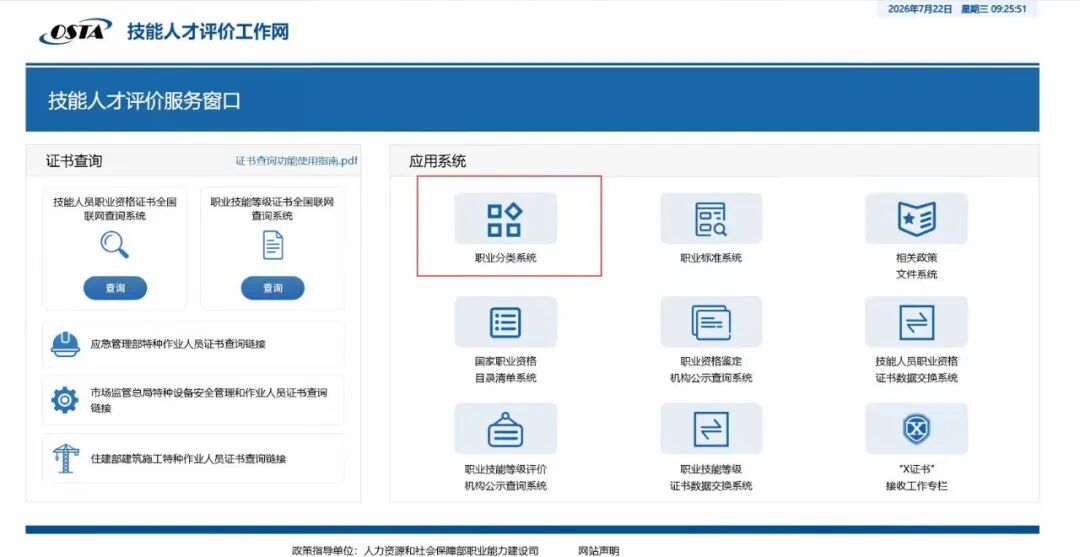Viewport: 1080px width, 557px height.
Task: Open the 职业资格鉴定机构公示查询系统 icon
Action: coord(711,322)
